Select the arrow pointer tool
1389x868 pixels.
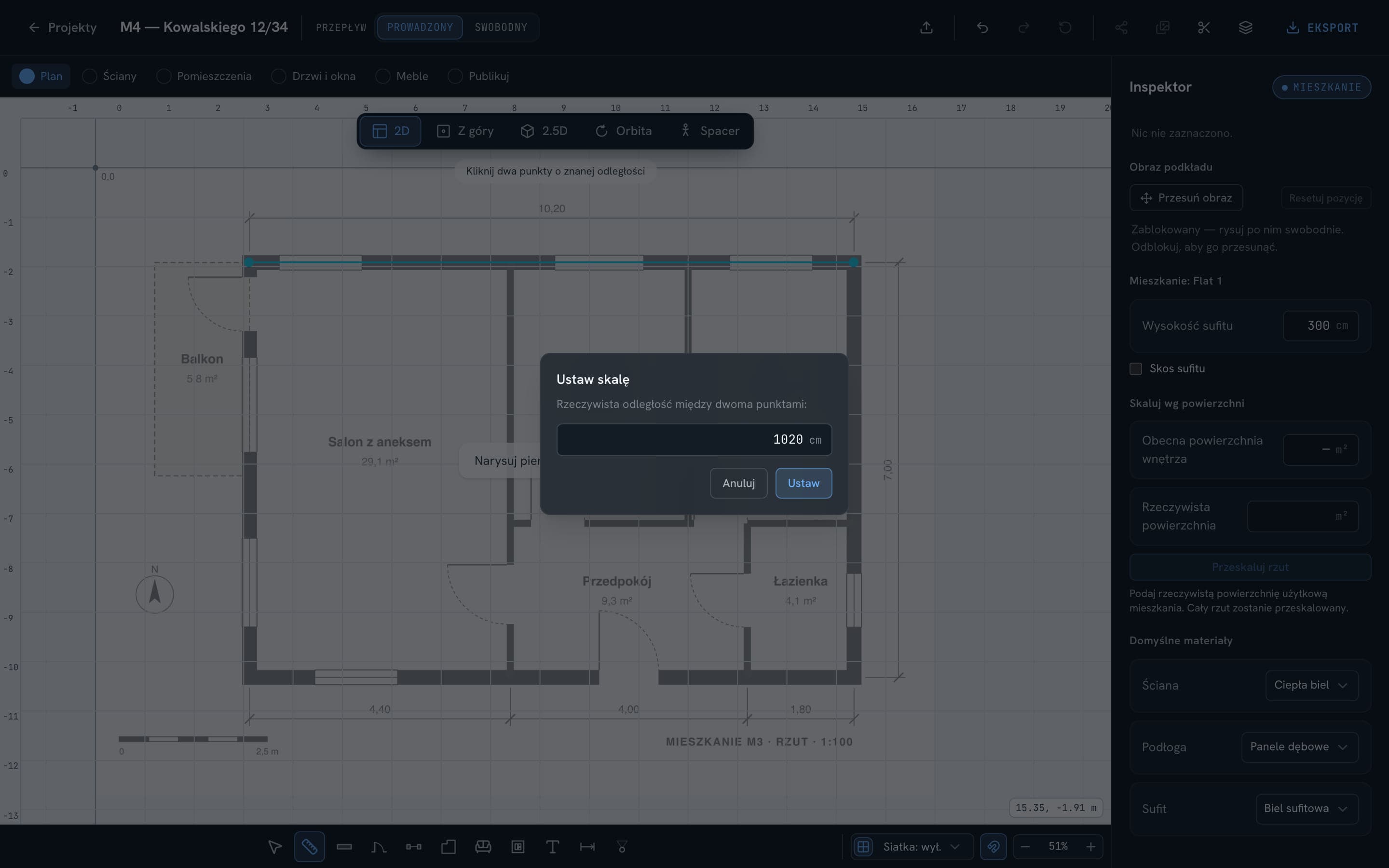[x=275, y=847]
